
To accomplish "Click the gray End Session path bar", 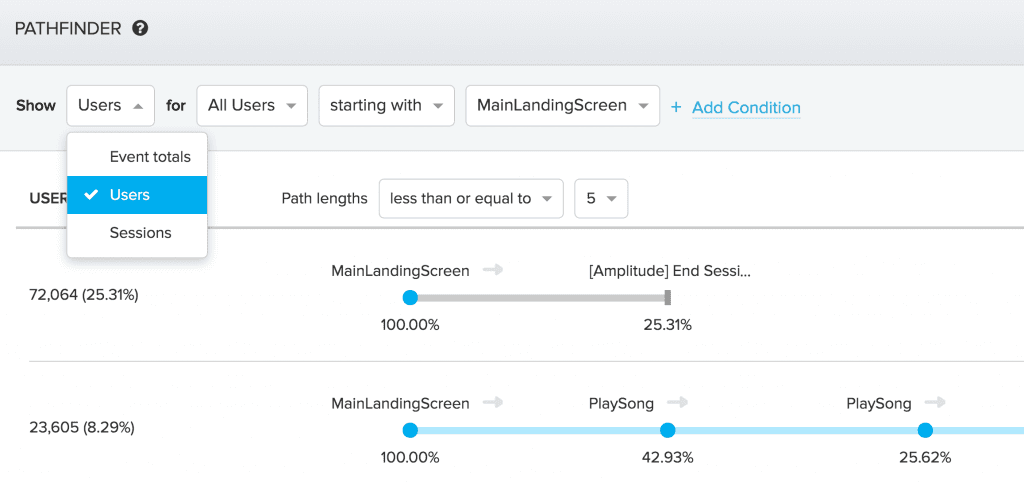I will point(538,297).
